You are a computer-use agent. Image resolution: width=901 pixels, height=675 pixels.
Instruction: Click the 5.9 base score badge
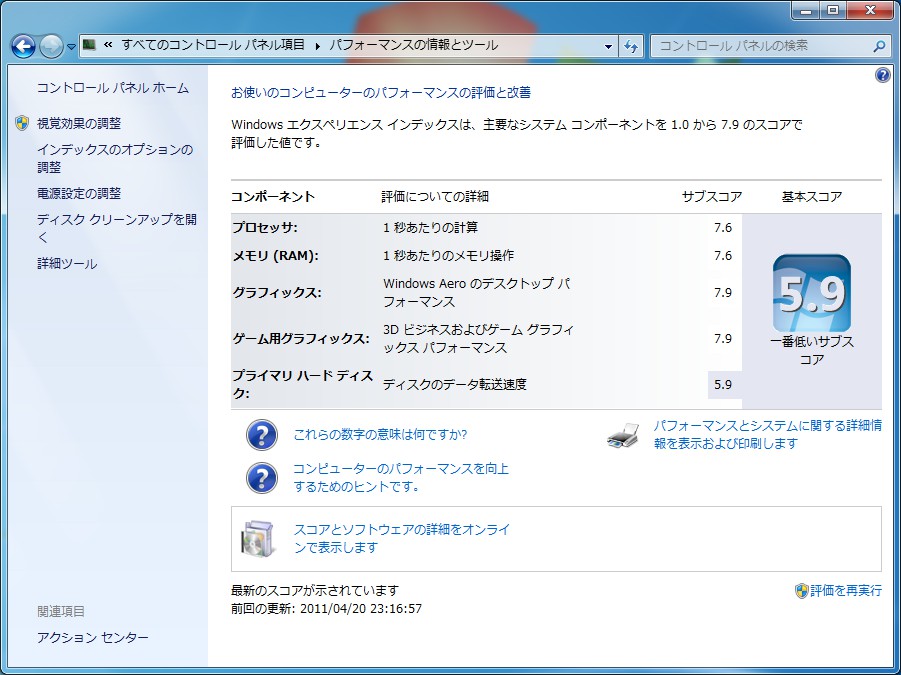(x=811, y=294)
